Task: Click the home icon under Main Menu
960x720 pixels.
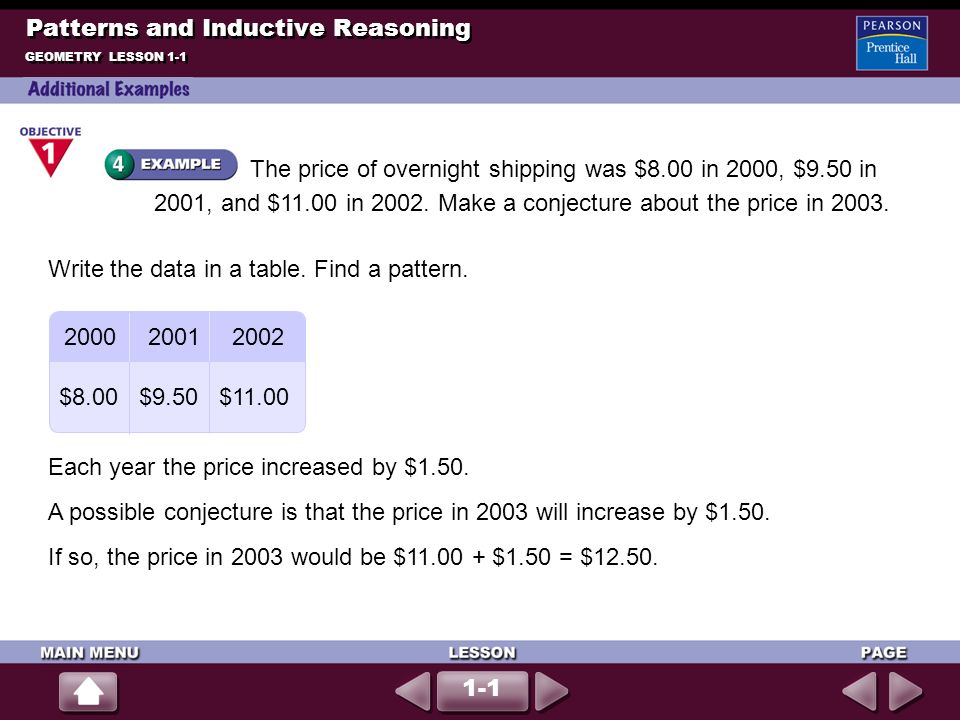Action: click(x=88, y=692)
